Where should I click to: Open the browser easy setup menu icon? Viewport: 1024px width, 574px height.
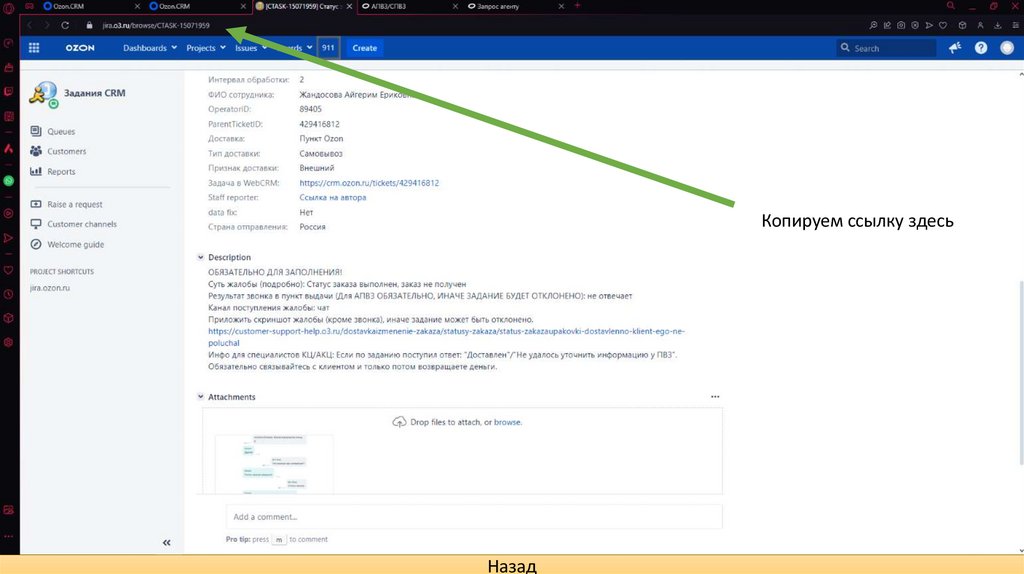(1016, 25)
